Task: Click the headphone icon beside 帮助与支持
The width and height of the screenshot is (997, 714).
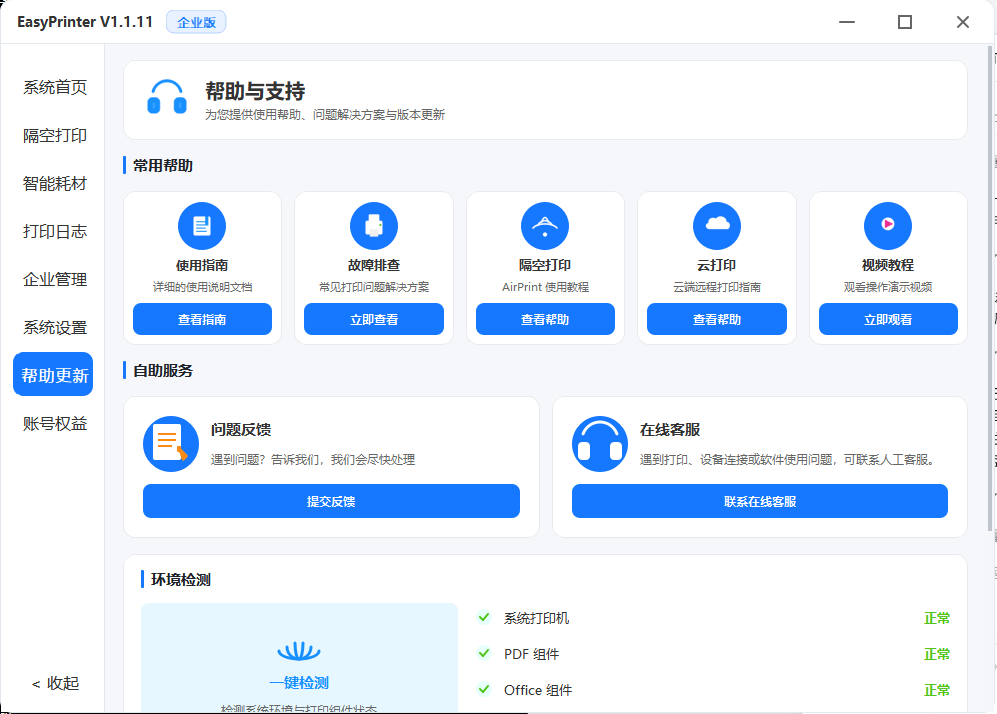Action: 167,97
